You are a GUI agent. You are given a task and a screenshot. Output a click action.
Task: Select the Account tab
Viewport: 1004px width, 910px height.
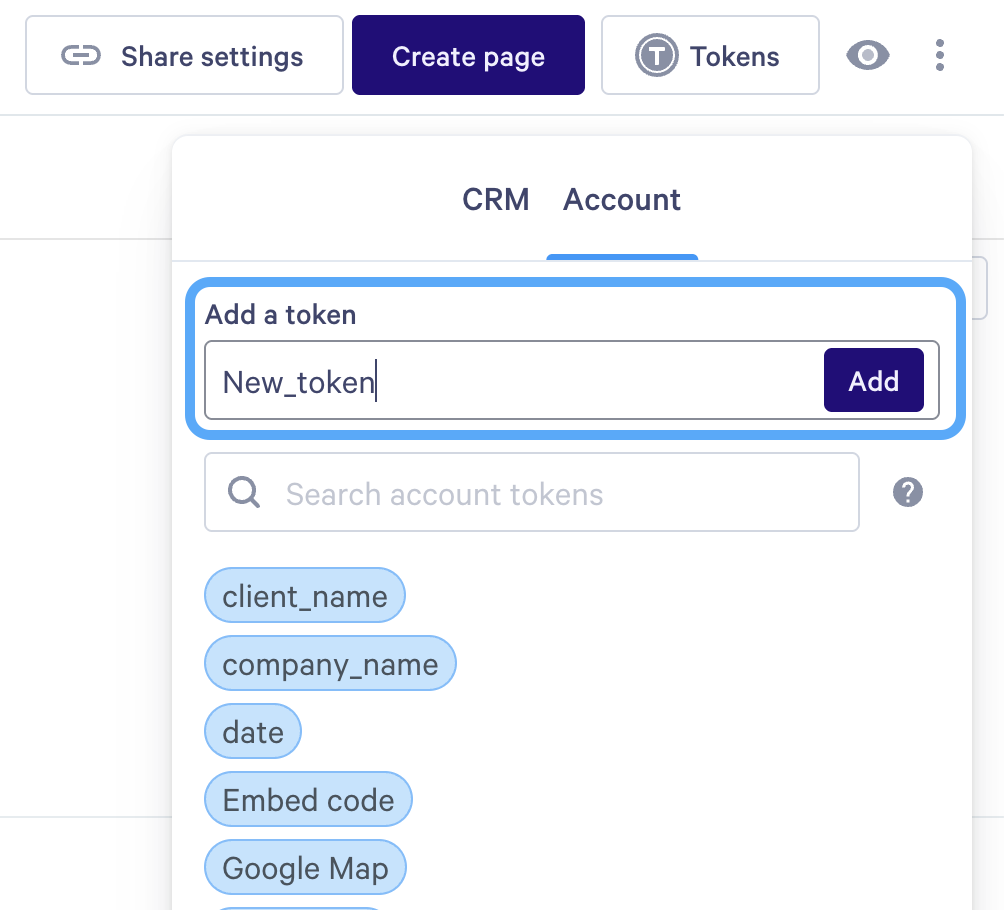(622, 200)
